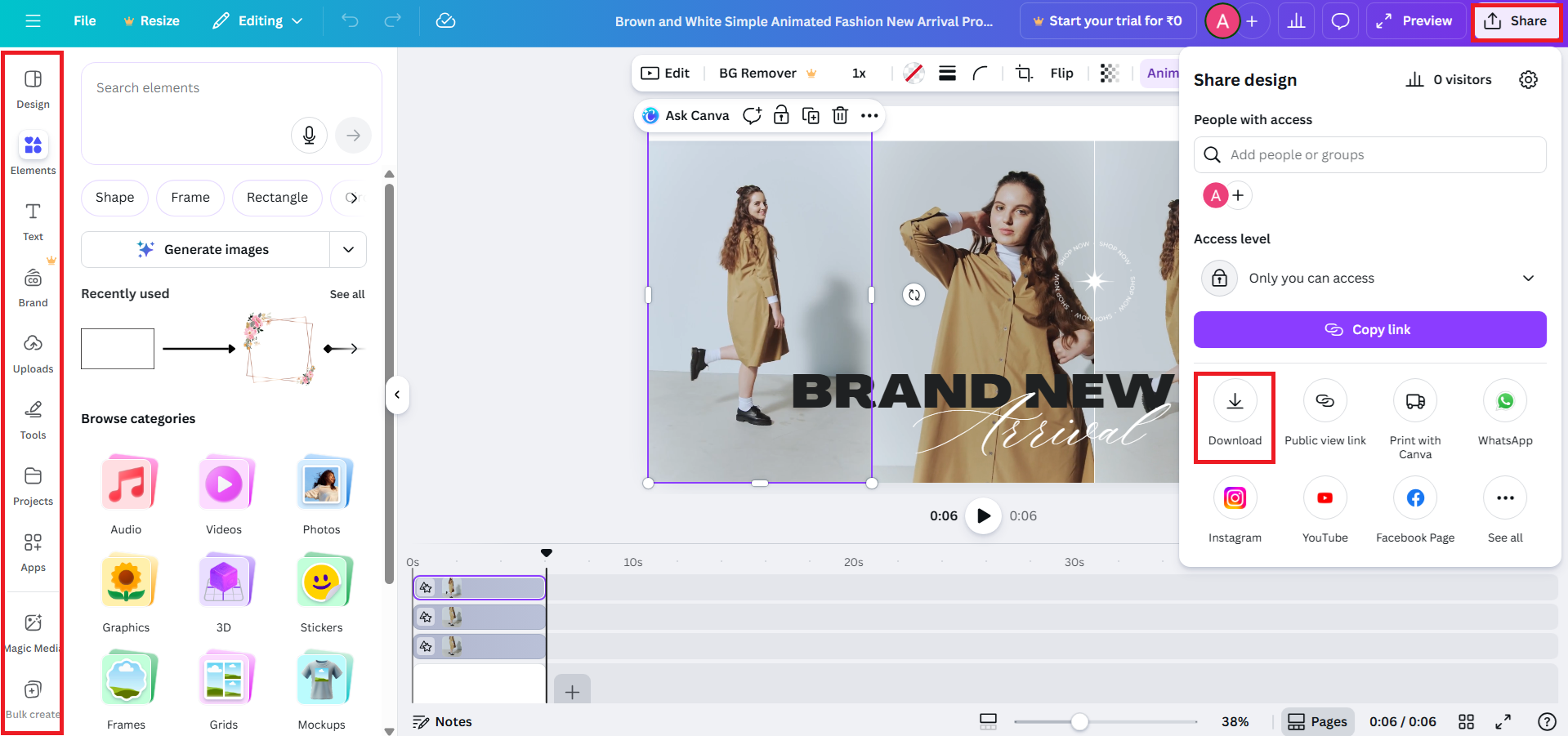Click the Copy link button
Viewport: 1568px width, 736px height.
1369,329
